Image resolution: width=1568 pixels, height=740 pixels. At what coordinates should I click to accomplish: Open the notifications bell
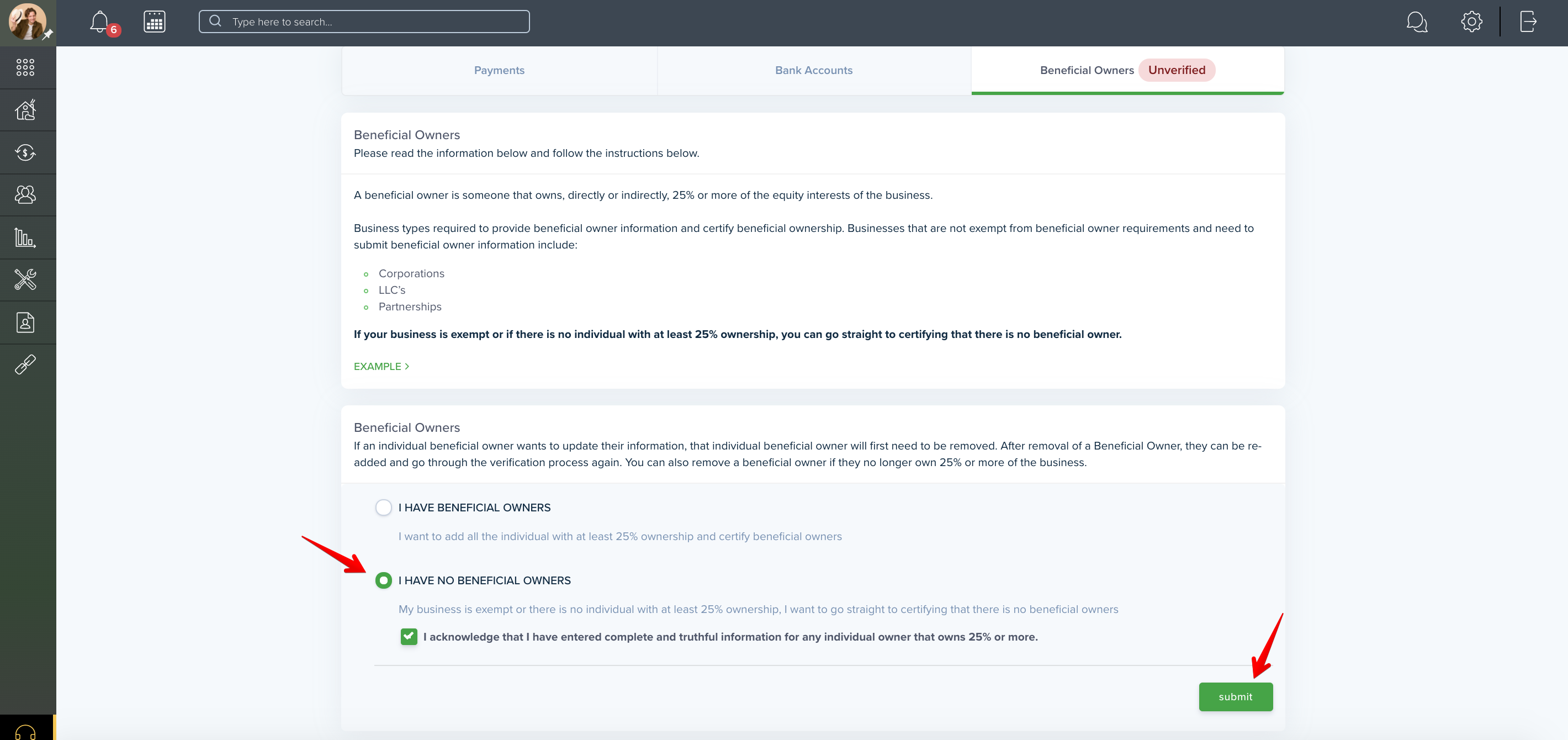pos(99,22)
